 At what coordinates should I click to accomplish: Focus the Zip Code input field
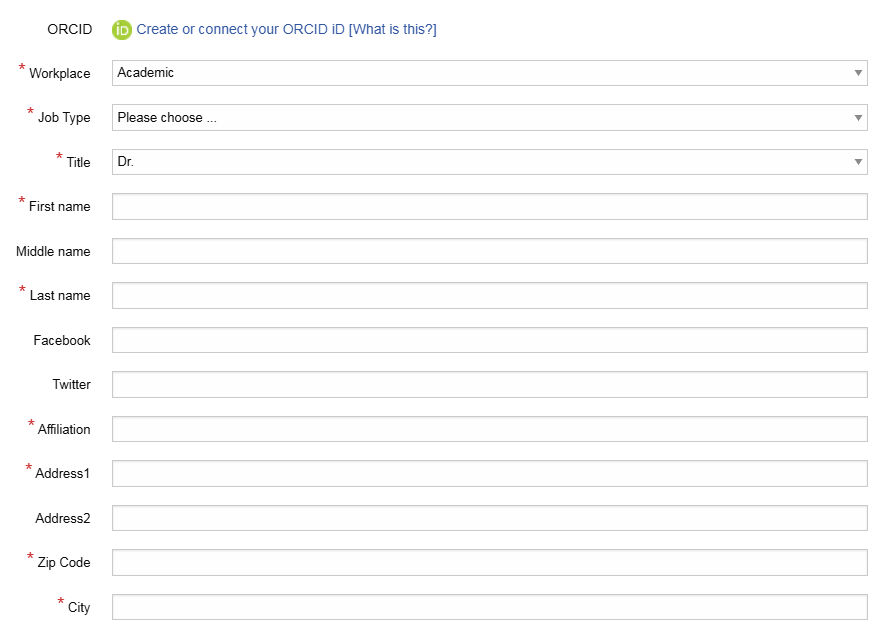[489, 563]
